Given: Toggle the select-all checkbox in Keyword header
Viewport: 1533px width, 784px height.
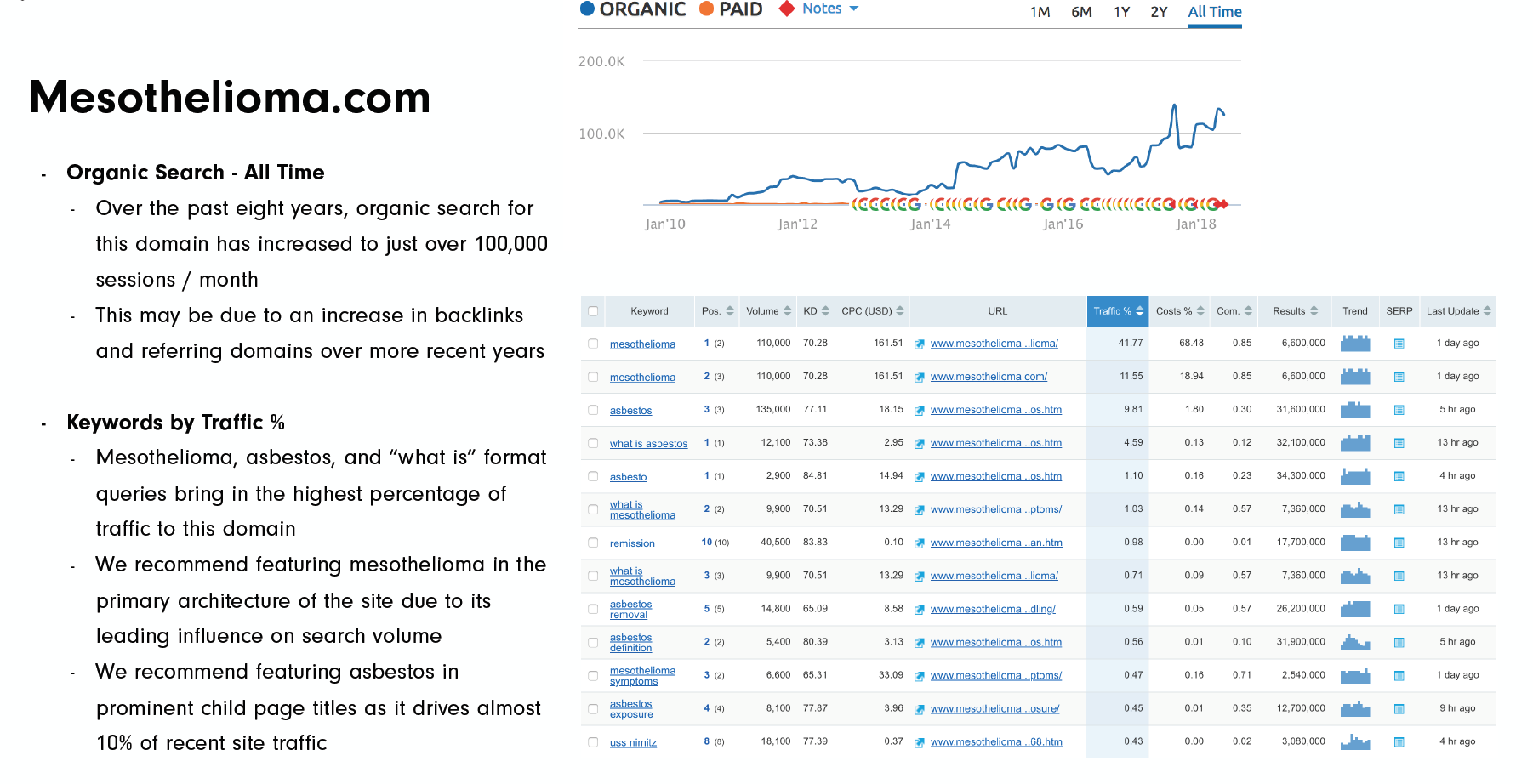Looking at the screenshot, I should [593, 311].
